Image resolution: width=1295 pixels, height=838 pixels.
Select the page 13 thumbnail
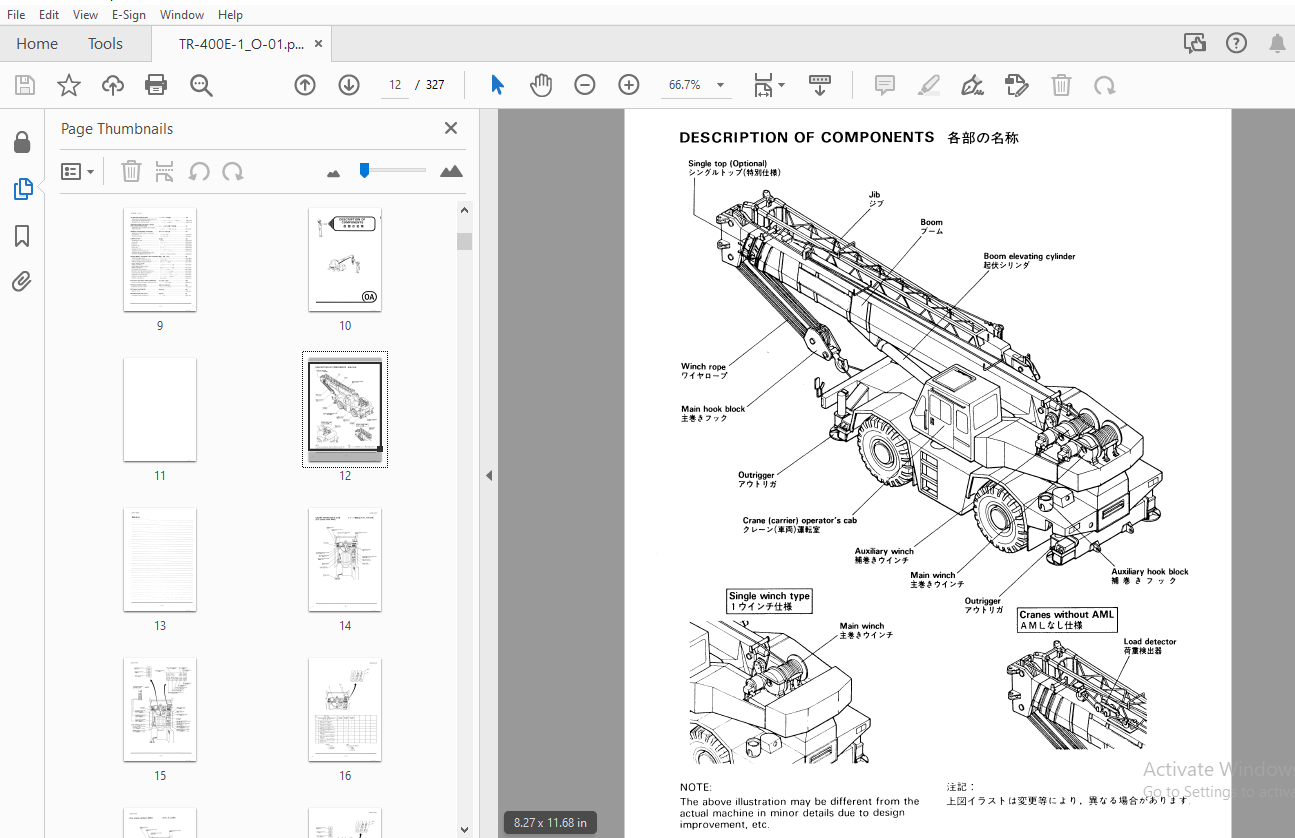160,560
